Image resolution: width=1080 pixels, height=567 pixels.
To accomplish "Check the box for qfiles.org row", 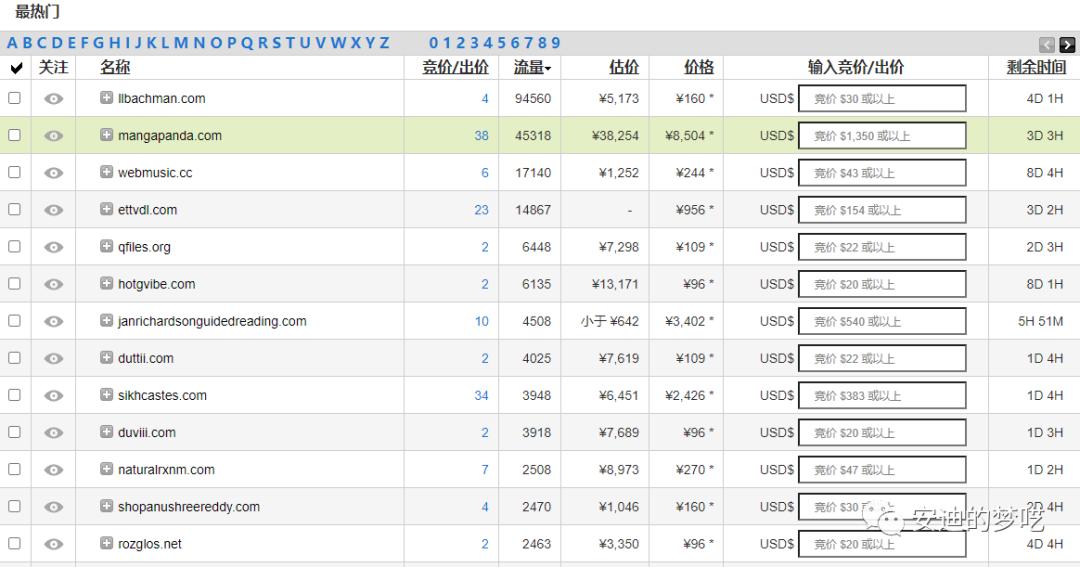I will [14, 247].
